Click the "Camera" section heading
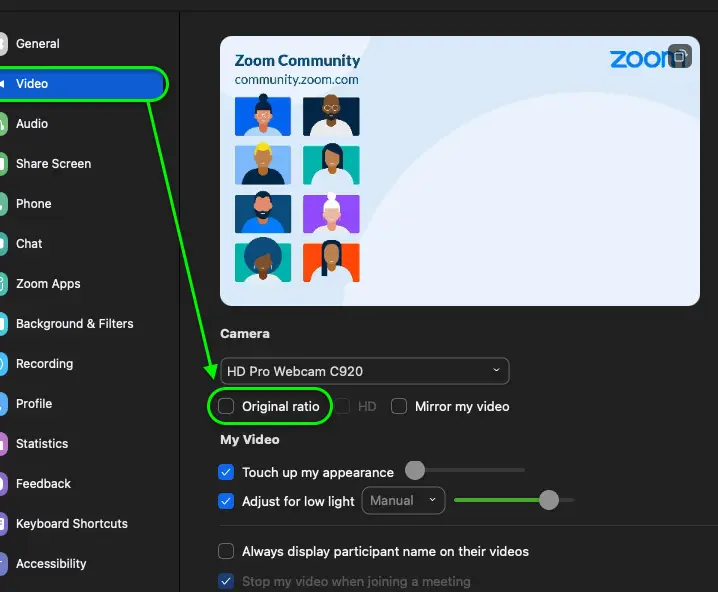The height and width of the screenshot is (592, 718). [x=245, y=334]
